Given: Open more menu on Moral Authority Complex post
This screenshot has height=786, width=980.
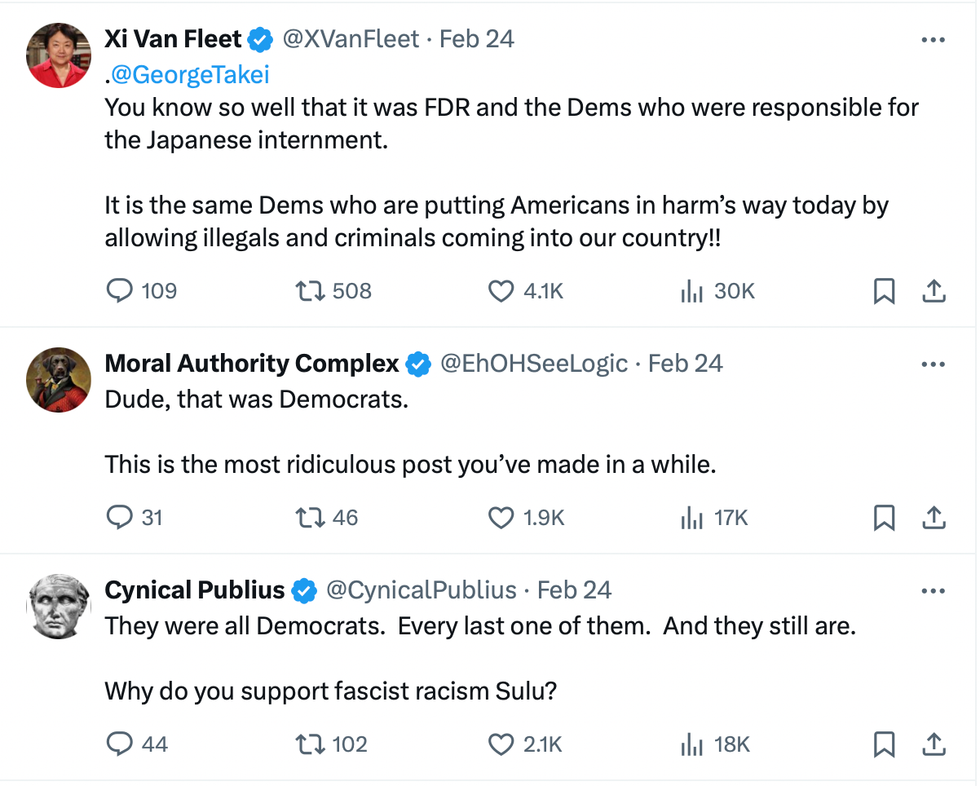Looking at the screenshot, I should [x=932, y=364].
